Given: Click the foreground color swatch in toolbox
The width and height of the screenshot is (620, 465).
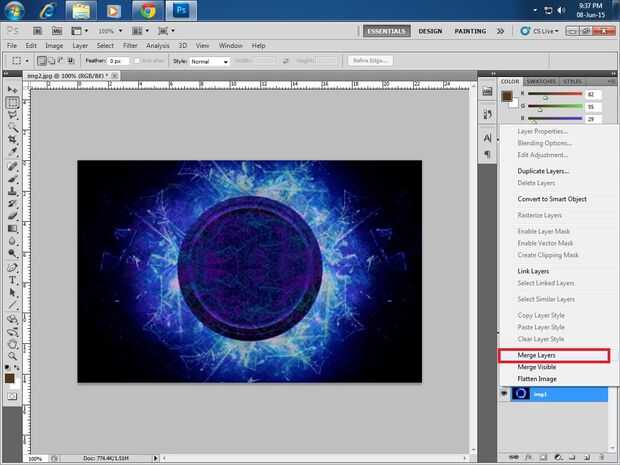Looking at the screenshot, I should pos(9,376).
